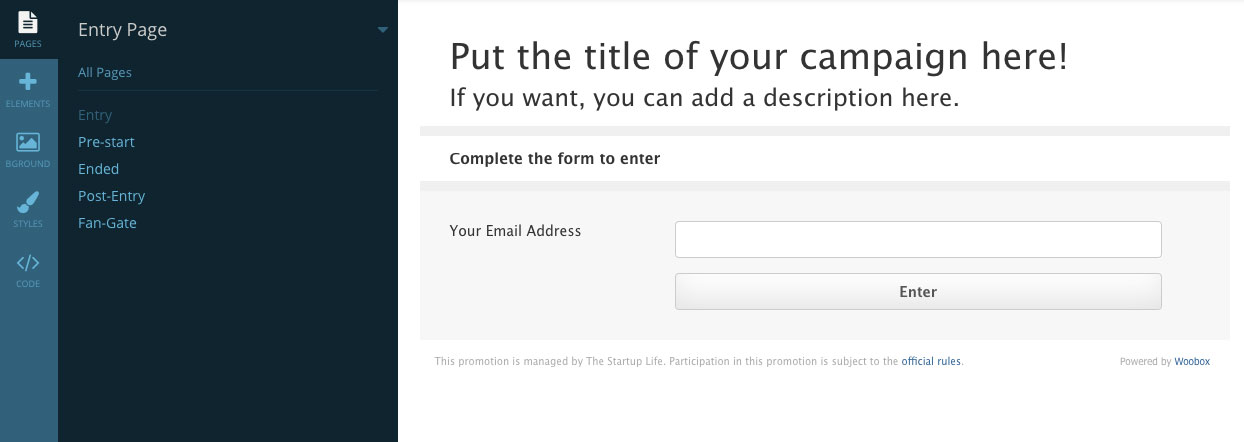Select the campaign title heading text
The height and width of the screenshot is (442, 1244).
pos(759,57)
